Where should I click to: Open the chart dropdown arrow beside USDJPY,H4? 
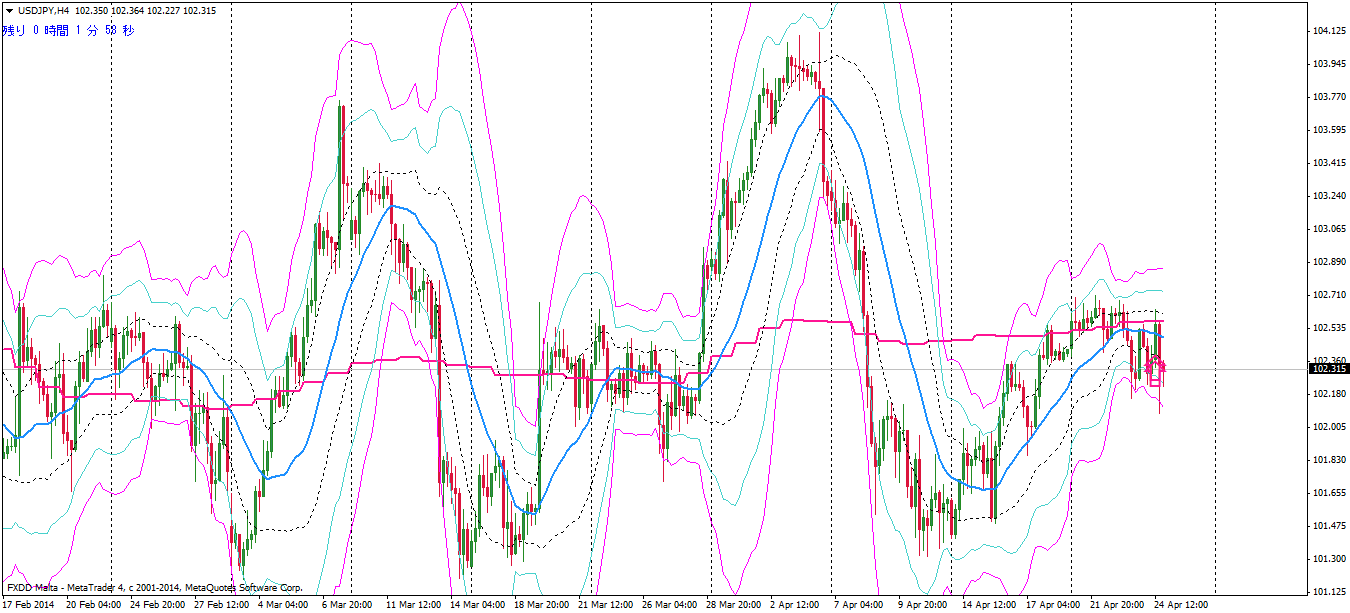click(9, 10)
